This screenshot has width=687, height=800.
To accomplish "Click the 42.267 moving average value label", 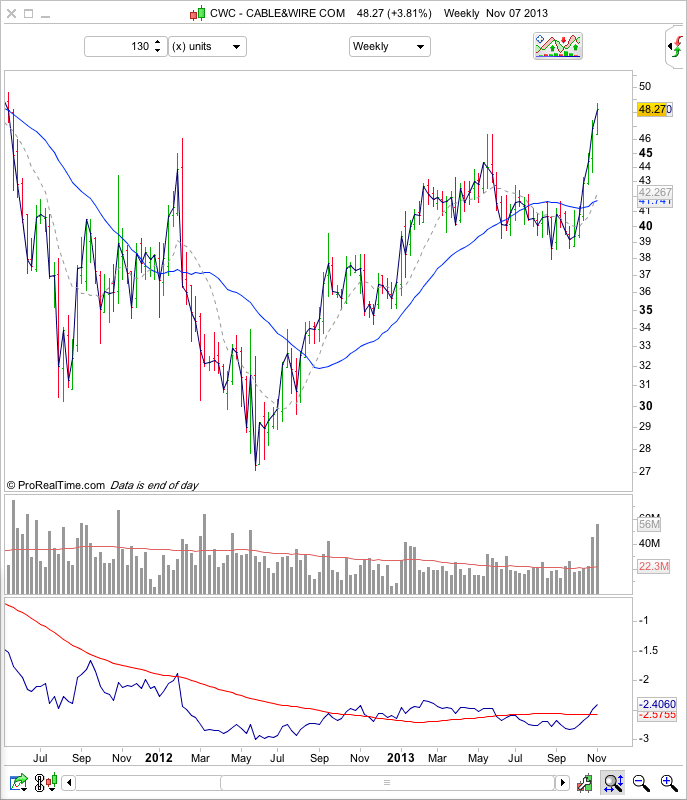I will pos(655,192).
